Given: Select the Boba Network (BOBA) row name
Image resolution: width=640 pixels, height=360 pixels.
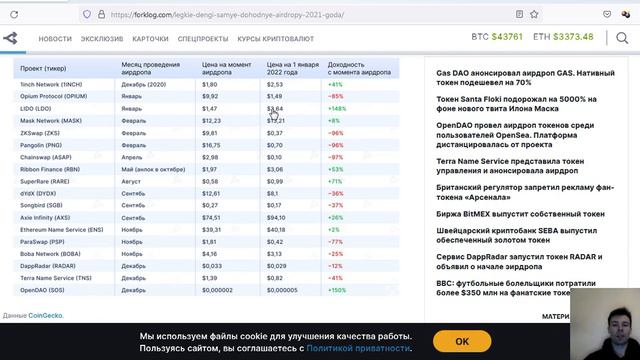Looking at the screenshot, I should coord(50,254).
